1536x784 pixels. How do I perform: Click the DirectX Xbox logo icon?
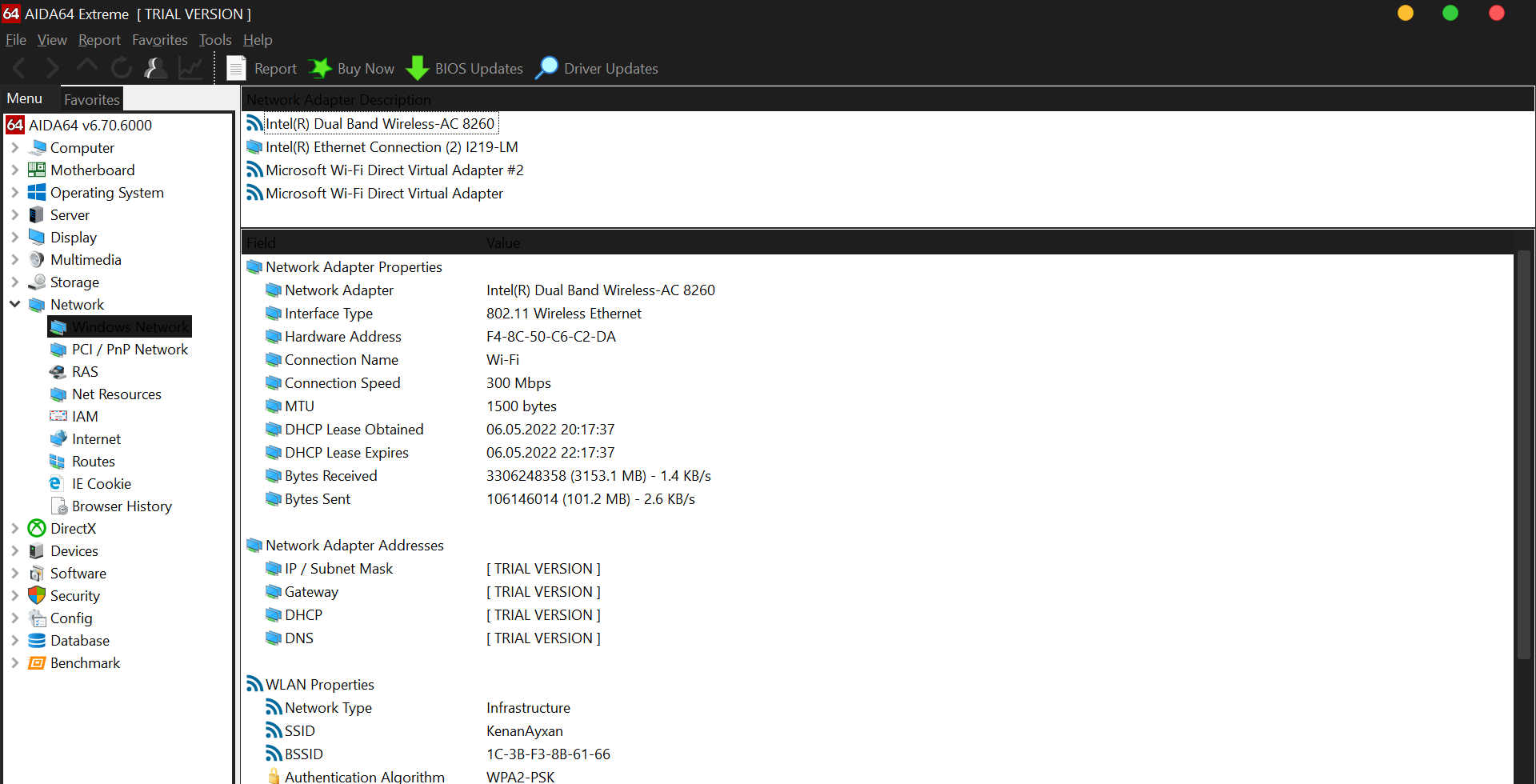tap(37, 528)
